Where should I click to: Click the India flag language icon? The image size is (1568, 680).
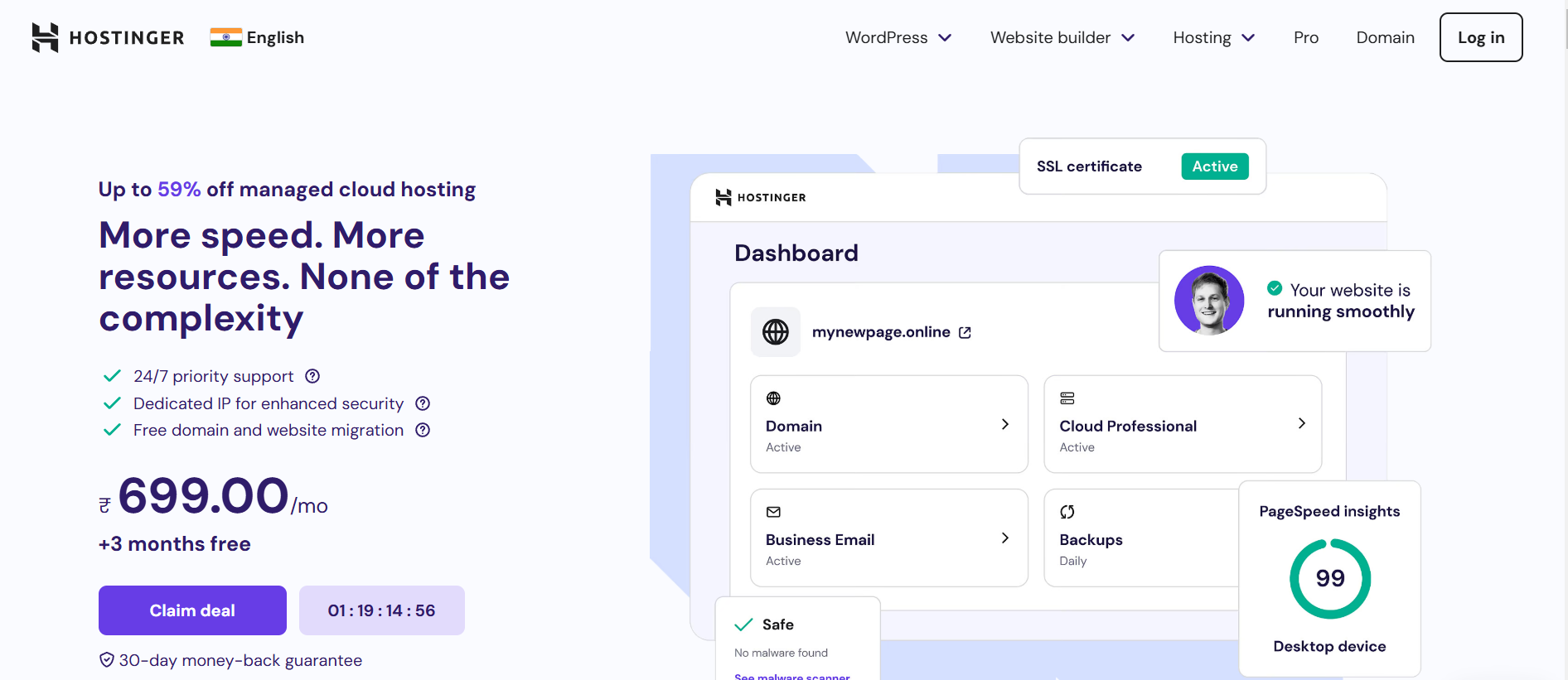225,37
